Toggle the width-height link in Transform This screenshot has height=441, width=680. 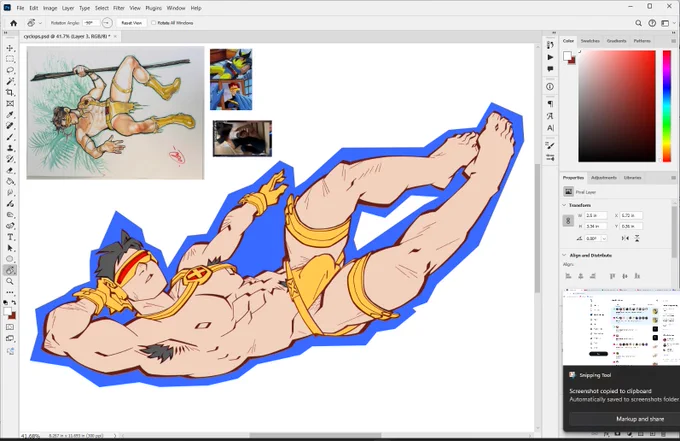(x=568, y=221)
